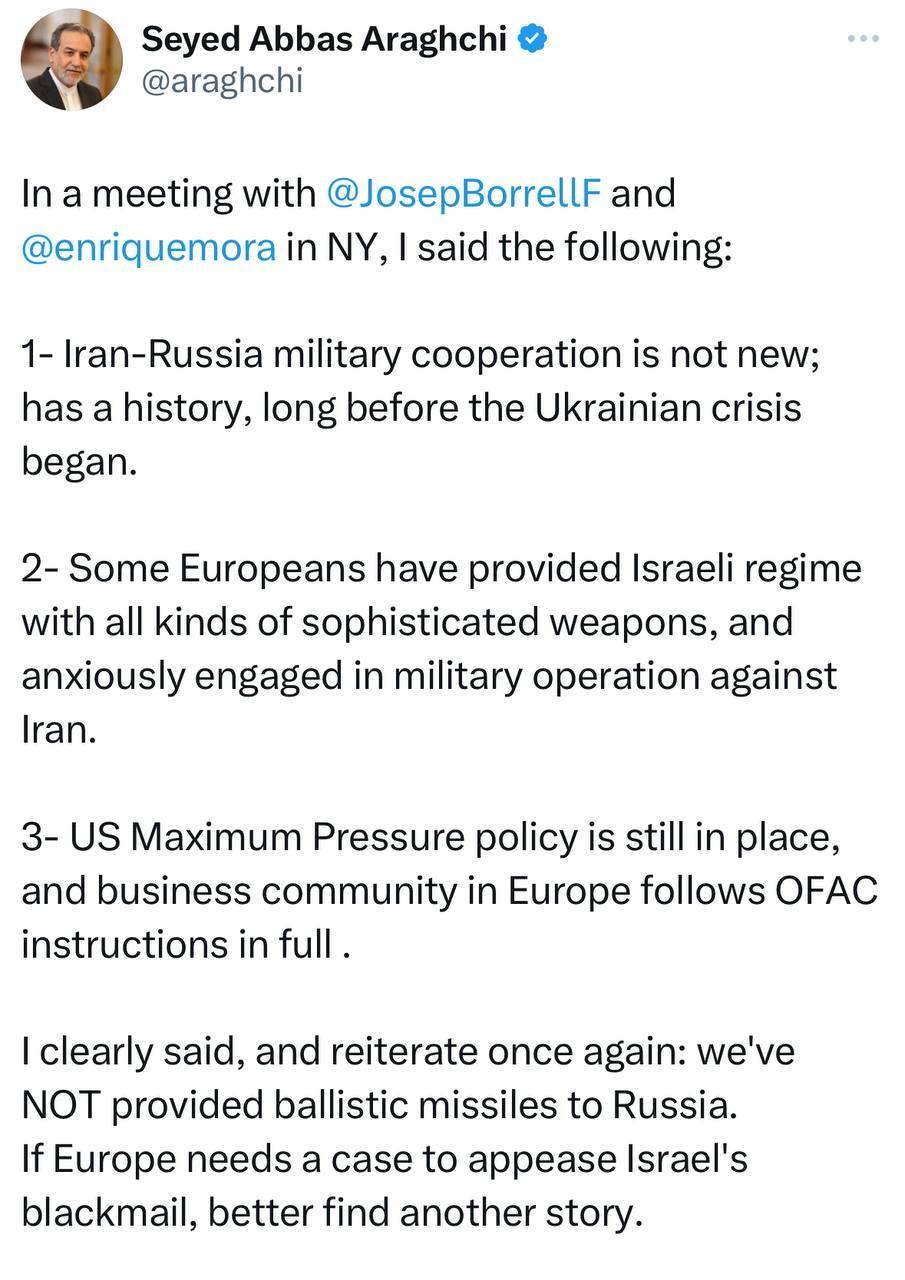Click "instructions in full" line
This screenshot has height=1280, width=905.
[177, 945]
